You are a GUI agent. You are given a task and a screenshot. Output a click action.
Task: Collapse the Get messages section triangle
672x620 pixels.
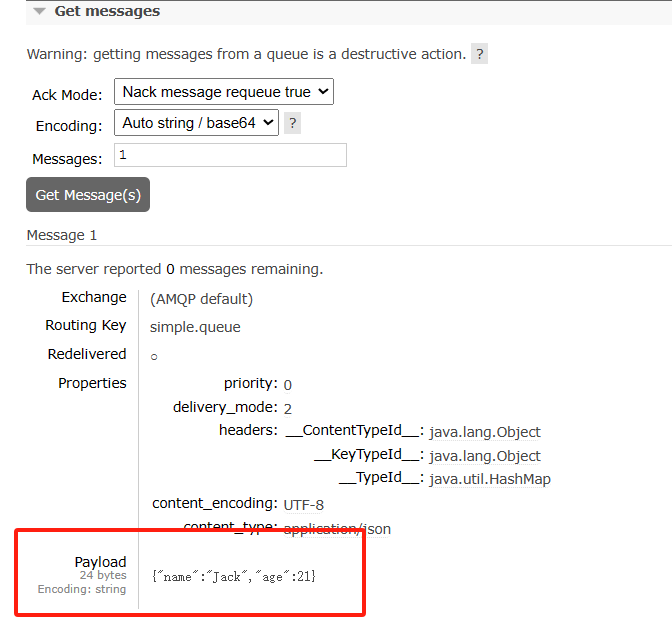(39, 12)
